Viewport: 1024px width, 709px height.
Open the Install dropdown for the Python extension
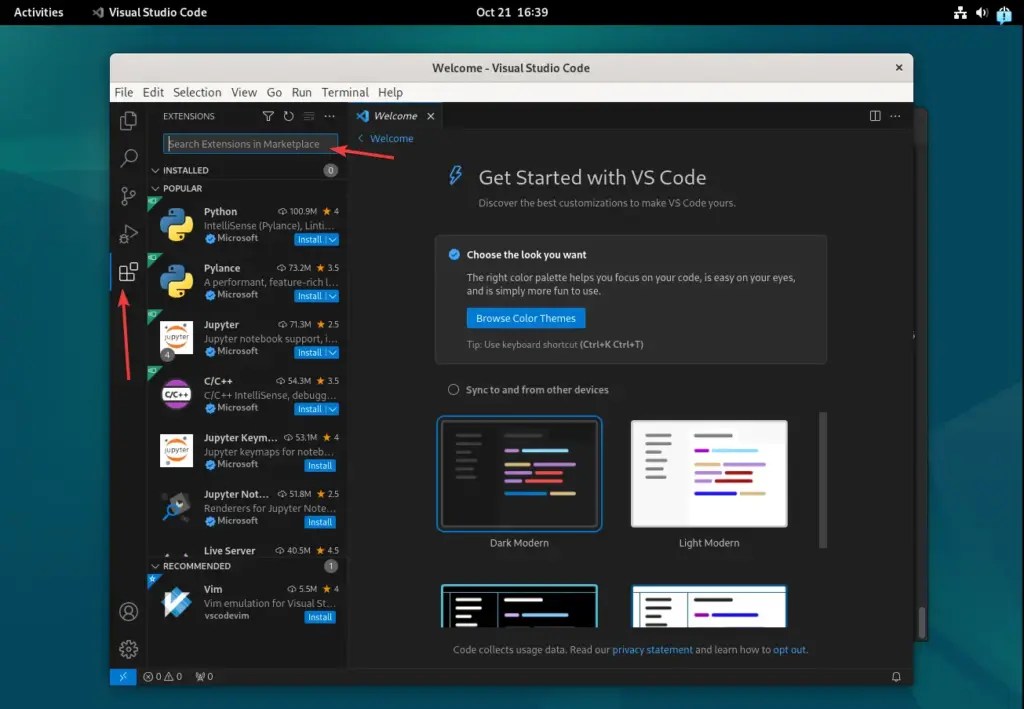tap(331, 239)
